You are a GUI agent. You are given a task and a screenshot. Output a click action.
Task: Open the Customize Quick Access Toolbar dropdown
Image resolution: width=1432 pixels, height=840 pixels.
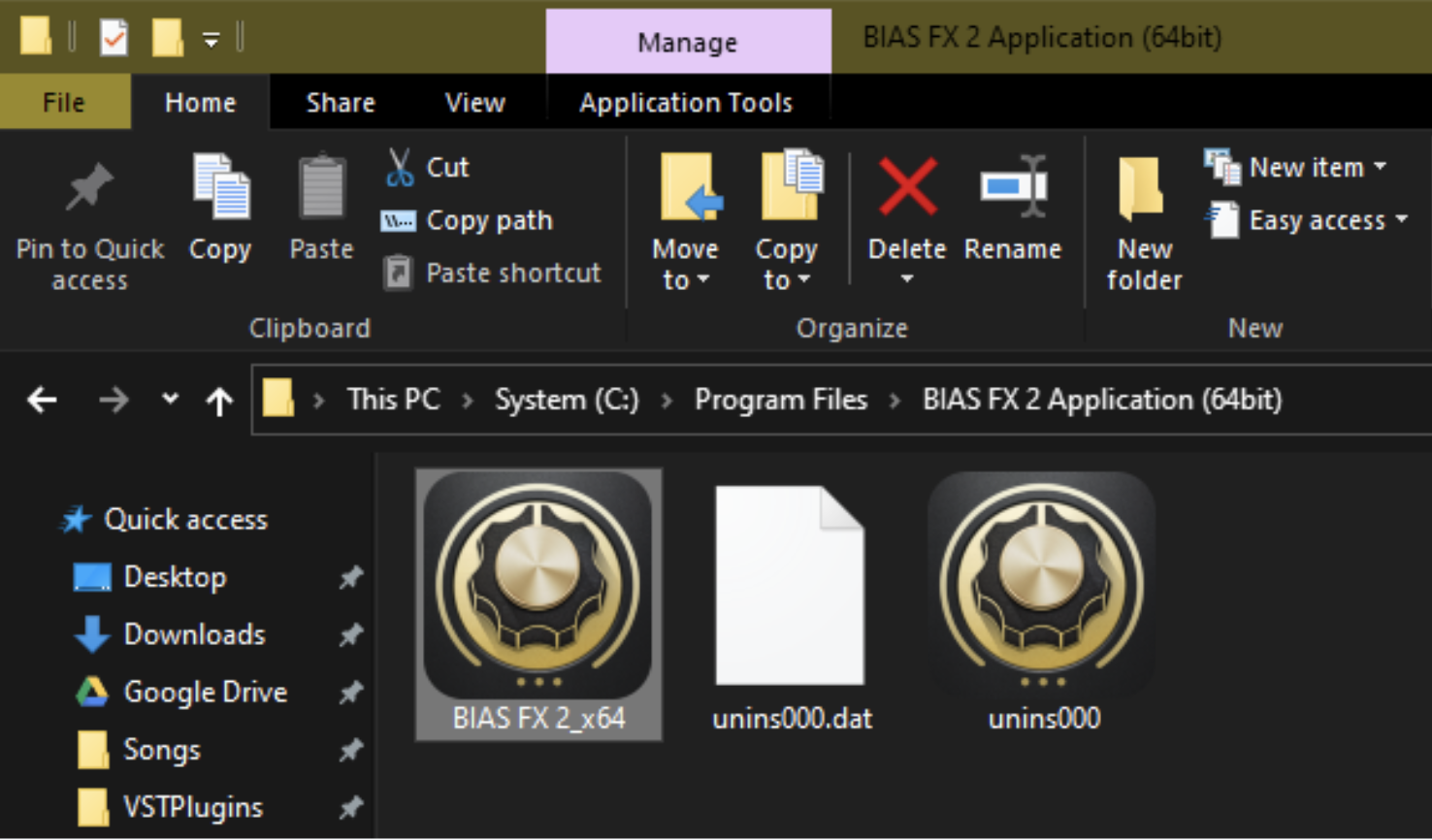coord(211,40)
